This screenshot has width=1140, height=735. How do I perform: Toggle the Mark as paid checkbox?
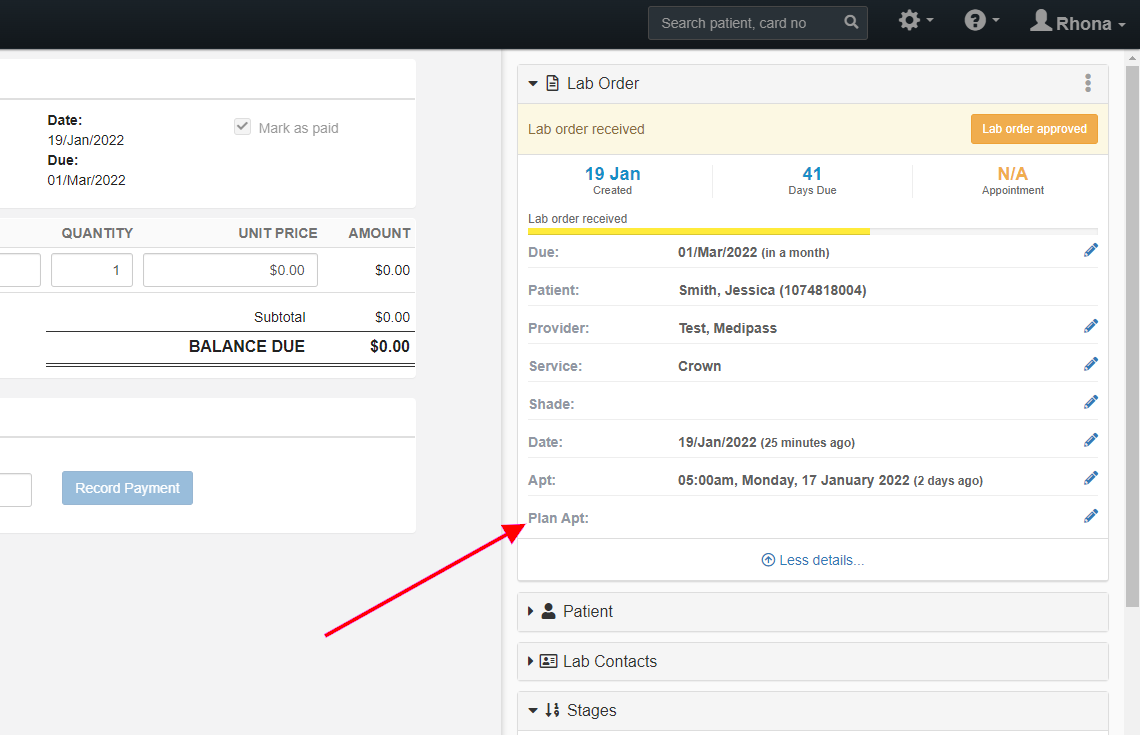tap(242, 126)
